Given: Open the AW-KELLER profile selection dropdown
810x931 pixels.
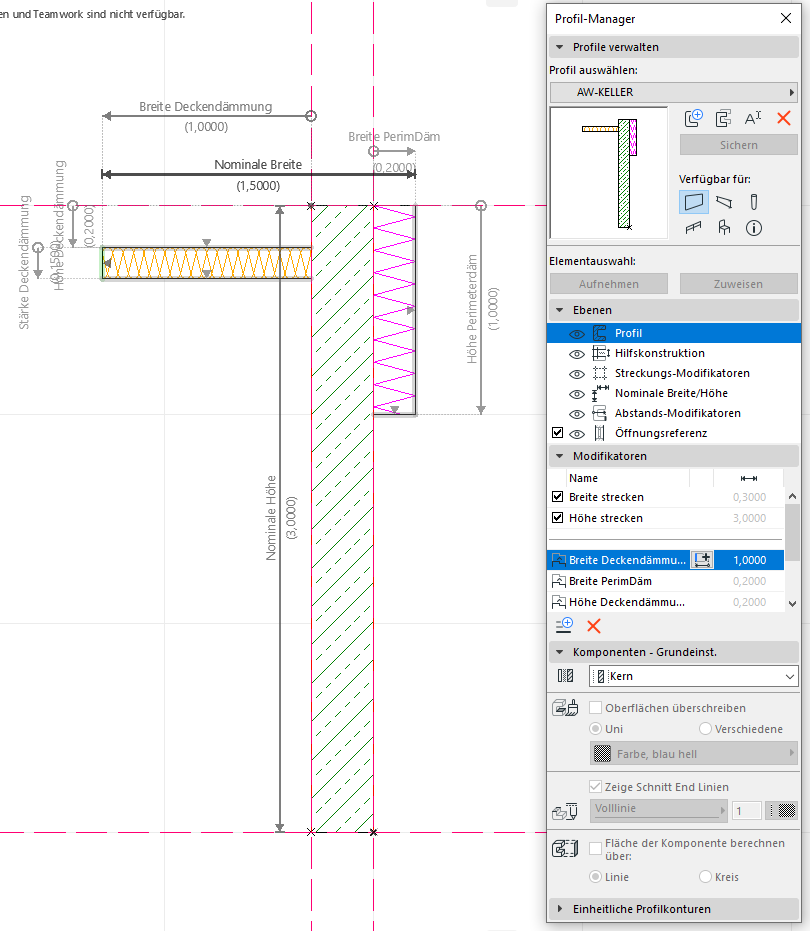Looking at the screenshot, I should [672, 92].
